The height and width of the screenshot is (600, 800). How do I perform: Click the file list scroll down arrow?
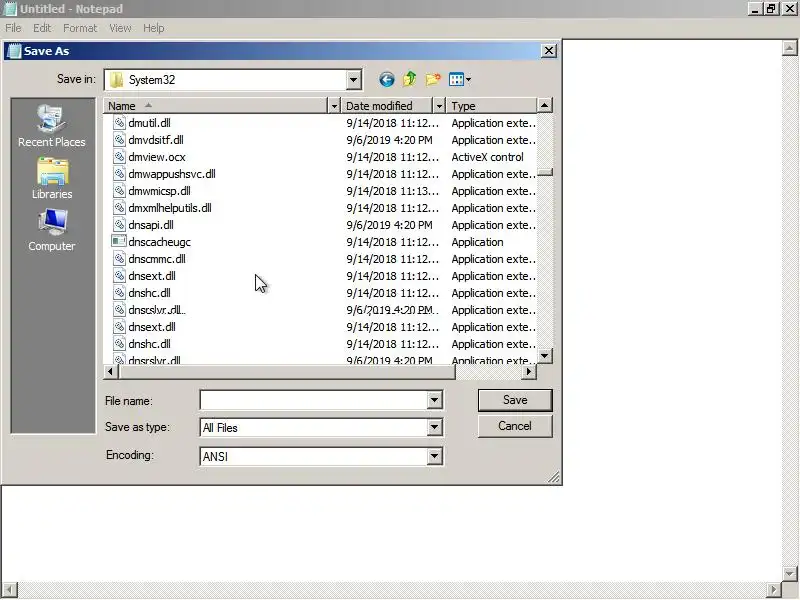(x=544, y=356)
